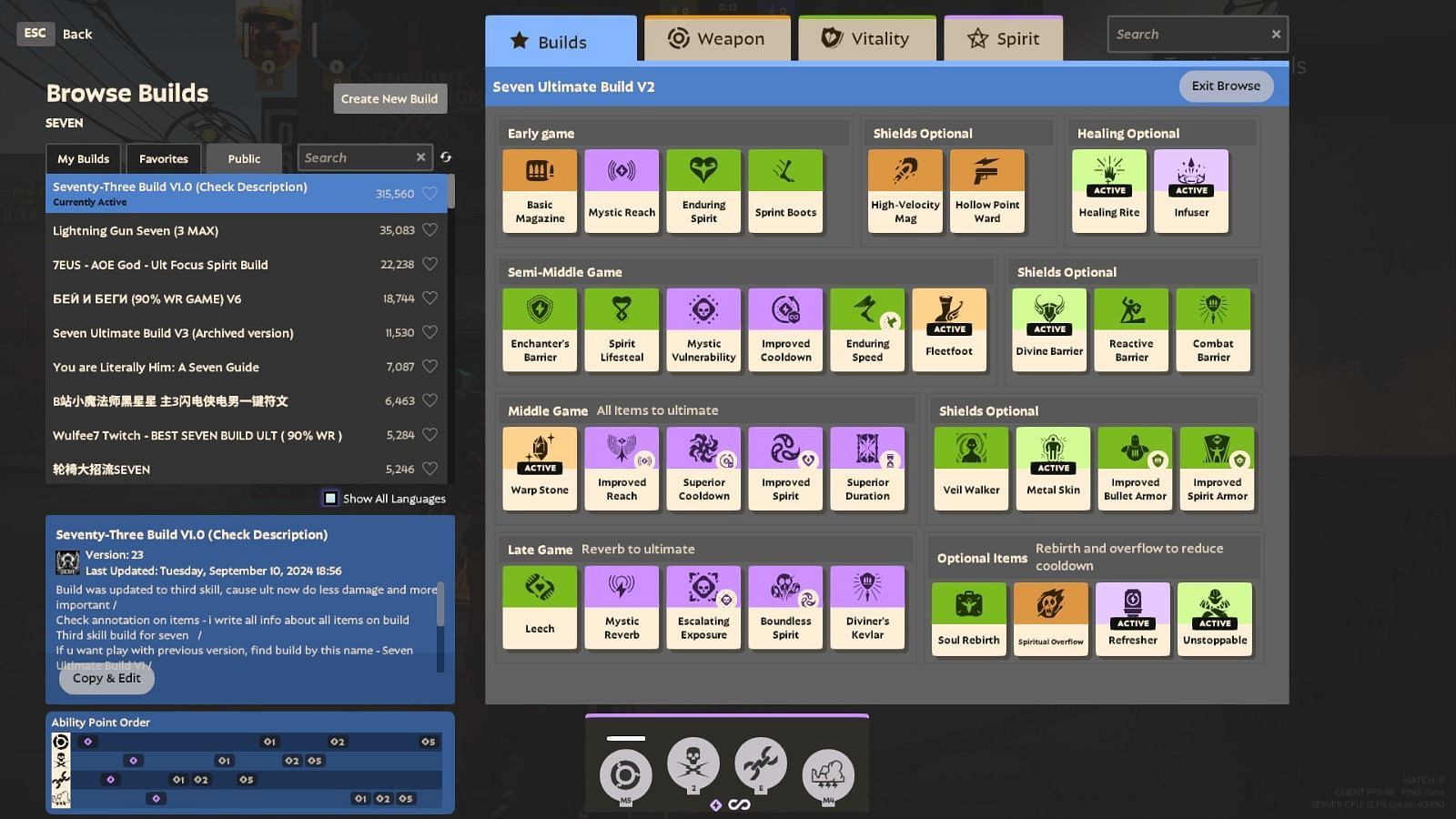Click the Leech item icon
The image size is (1456, 819).
pyautogui.click(x=540, y=607)
